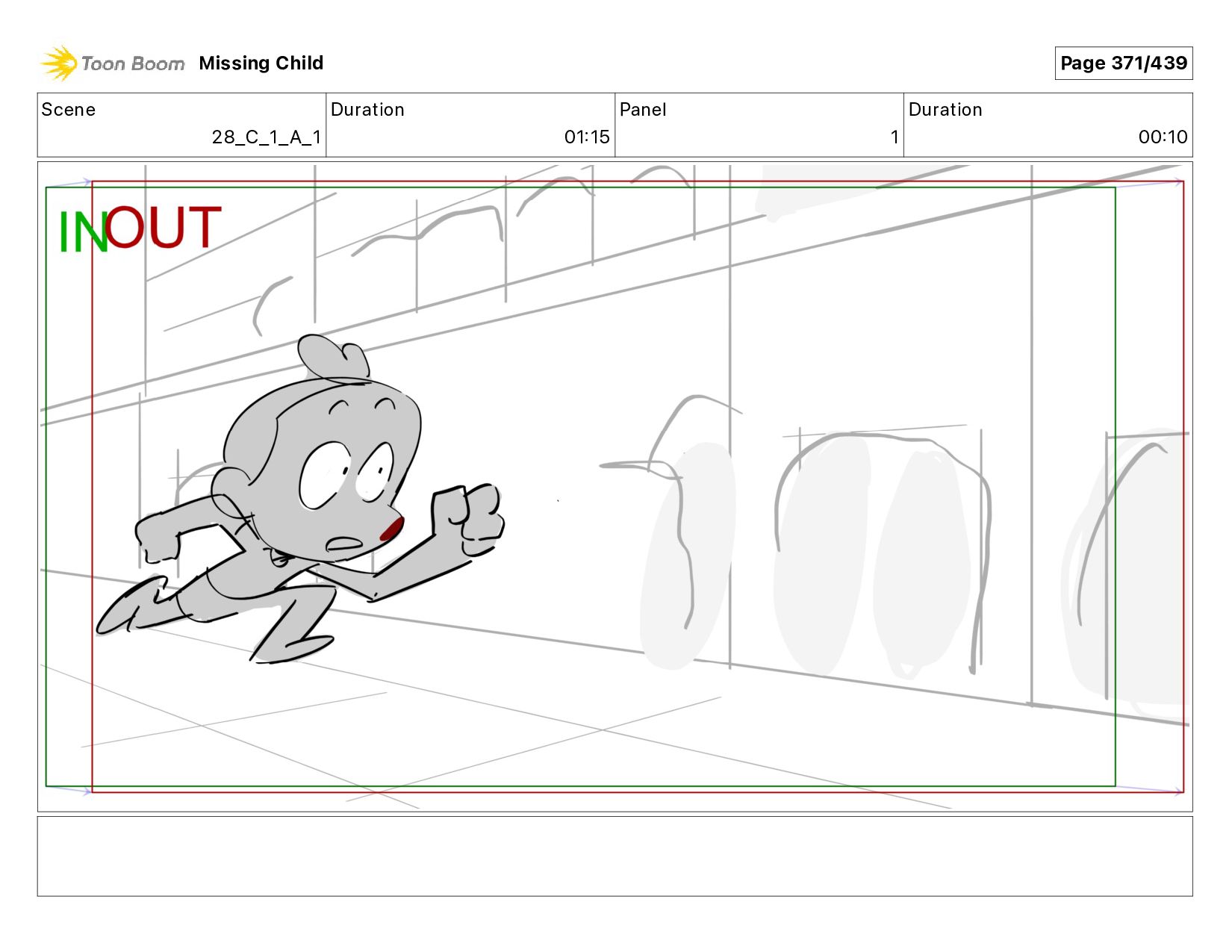The height and width of the screenshot is (952, 1232).
Task: Select the 'Missing Child' project title
Action: click(261, 63)
